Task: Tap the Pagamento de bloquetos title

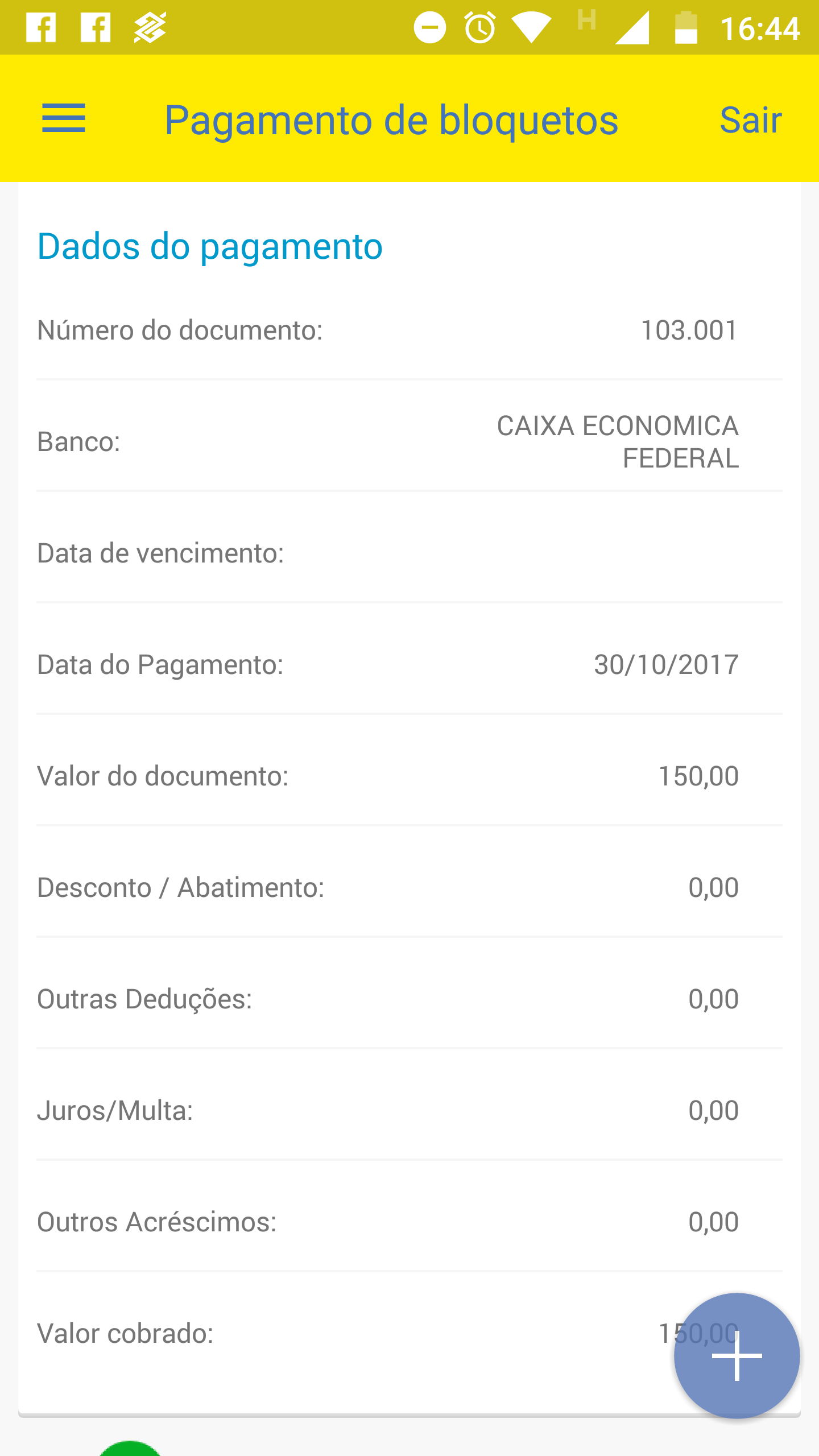Action: coord(391,120)
